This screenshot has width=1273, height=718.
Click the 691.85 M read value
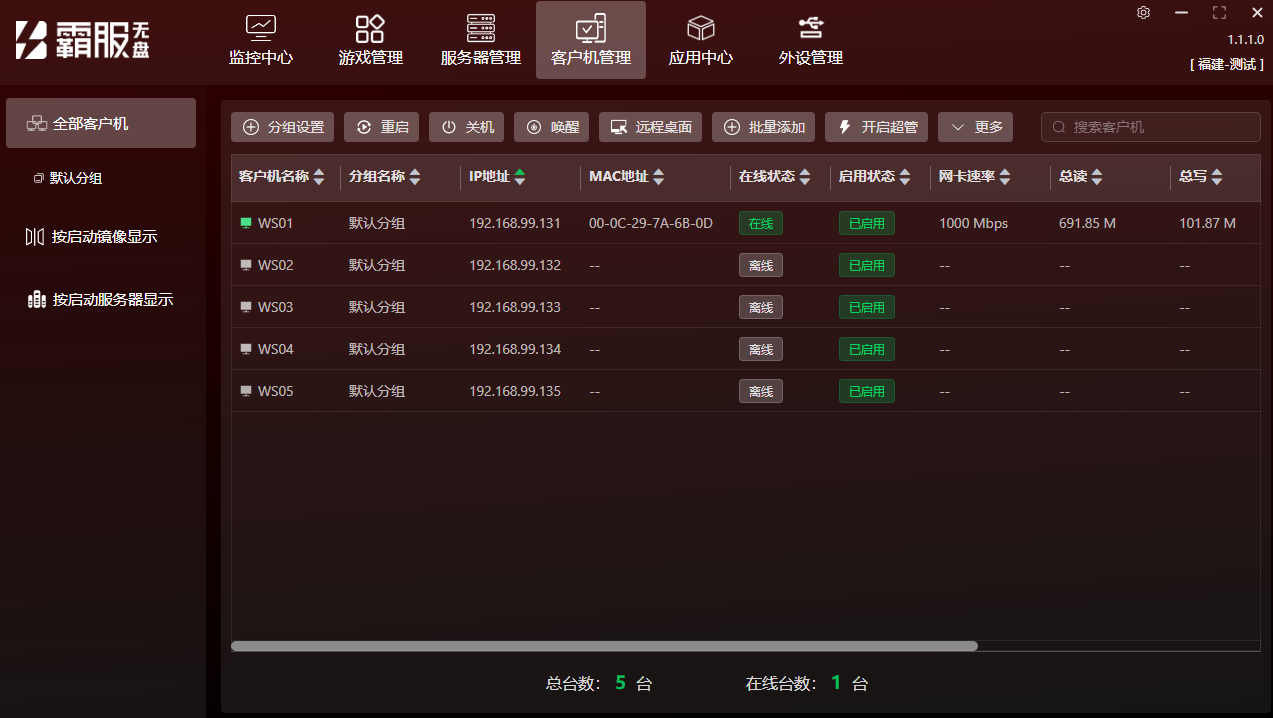click(1087, 223)
